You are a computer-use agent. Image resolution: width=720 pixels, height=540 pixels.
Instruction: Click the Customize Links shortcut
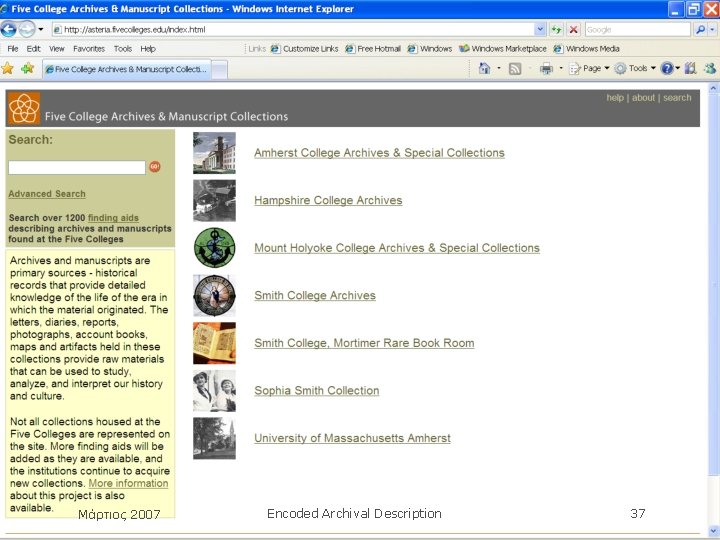pos(304,49)
